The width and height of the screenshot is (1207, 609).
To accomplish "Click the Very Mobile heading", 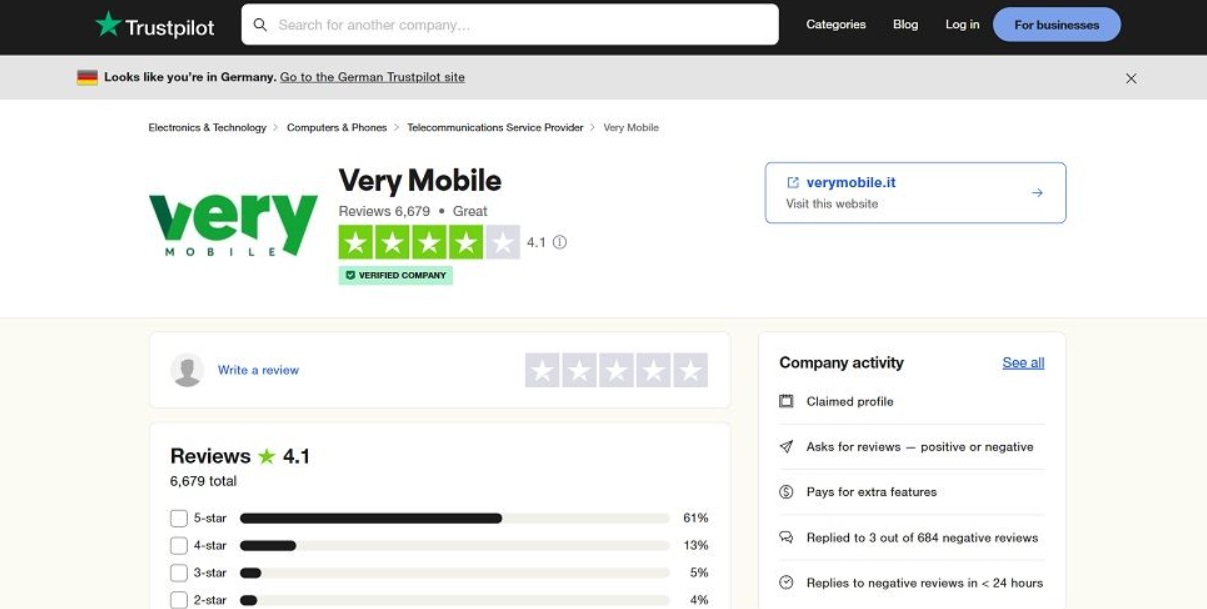I will [420, 180].
